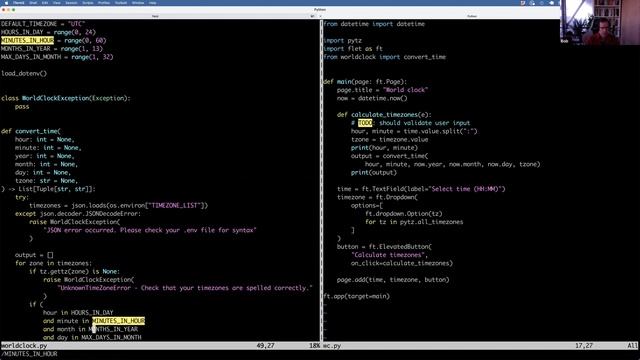The height and width of the screenshot is (360, 640).
Task: Click the tzone: str = None parameter
Action: 47,181
